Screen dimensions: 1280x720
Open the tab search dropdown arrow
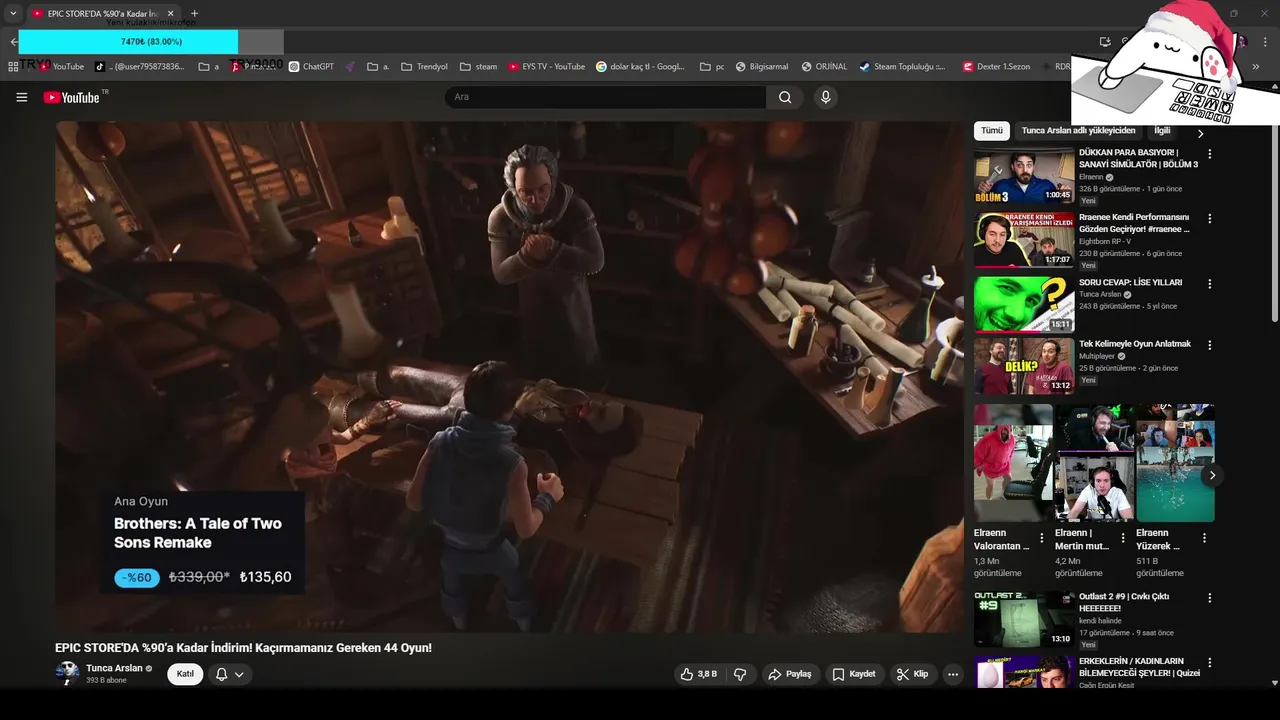click(x=13, y=14)
